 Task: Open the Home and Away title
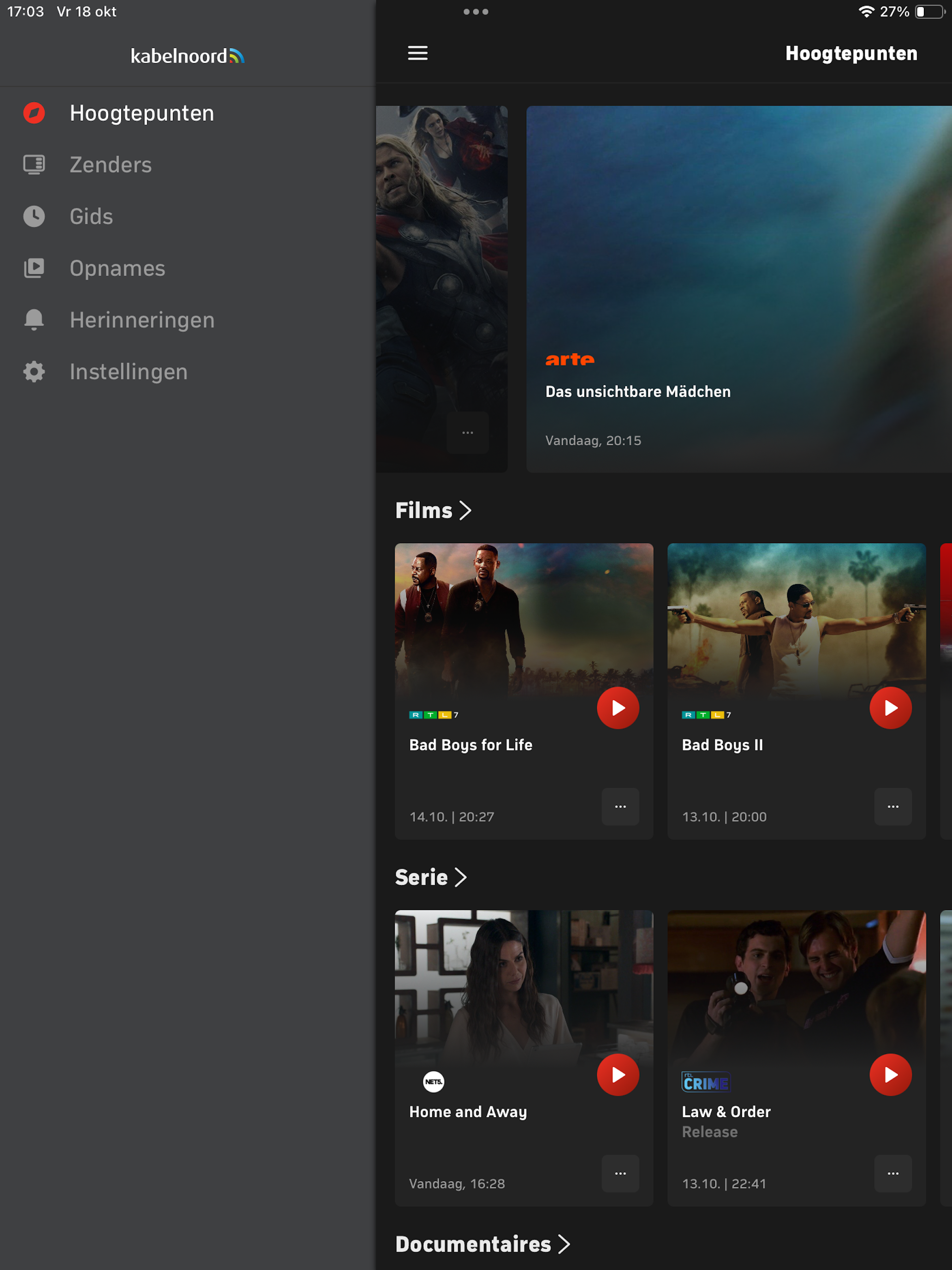click(x=468, y=1112)
